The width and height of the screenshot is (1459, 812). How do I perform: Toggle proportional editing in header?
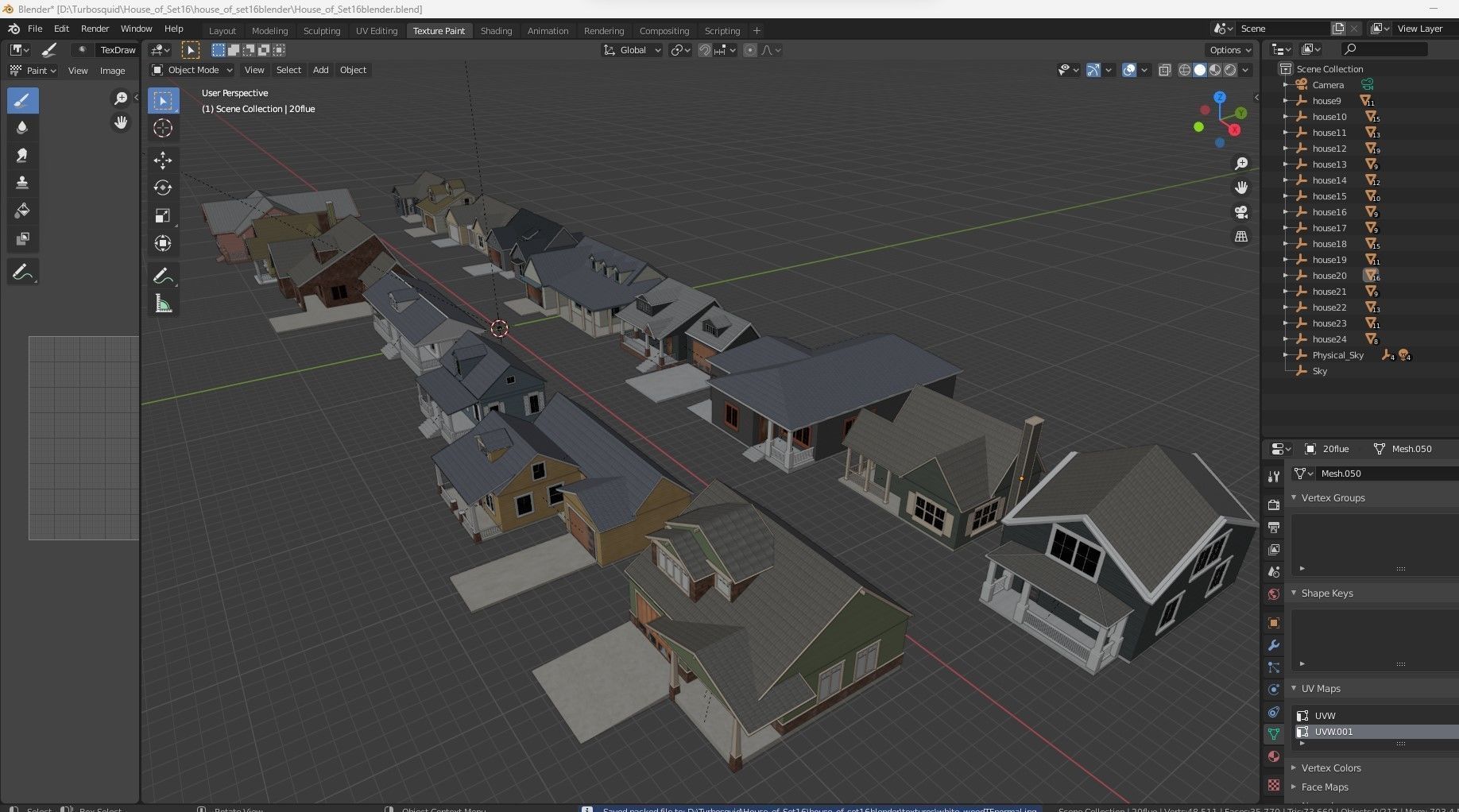pyautogui.click(x=749, y=50)
